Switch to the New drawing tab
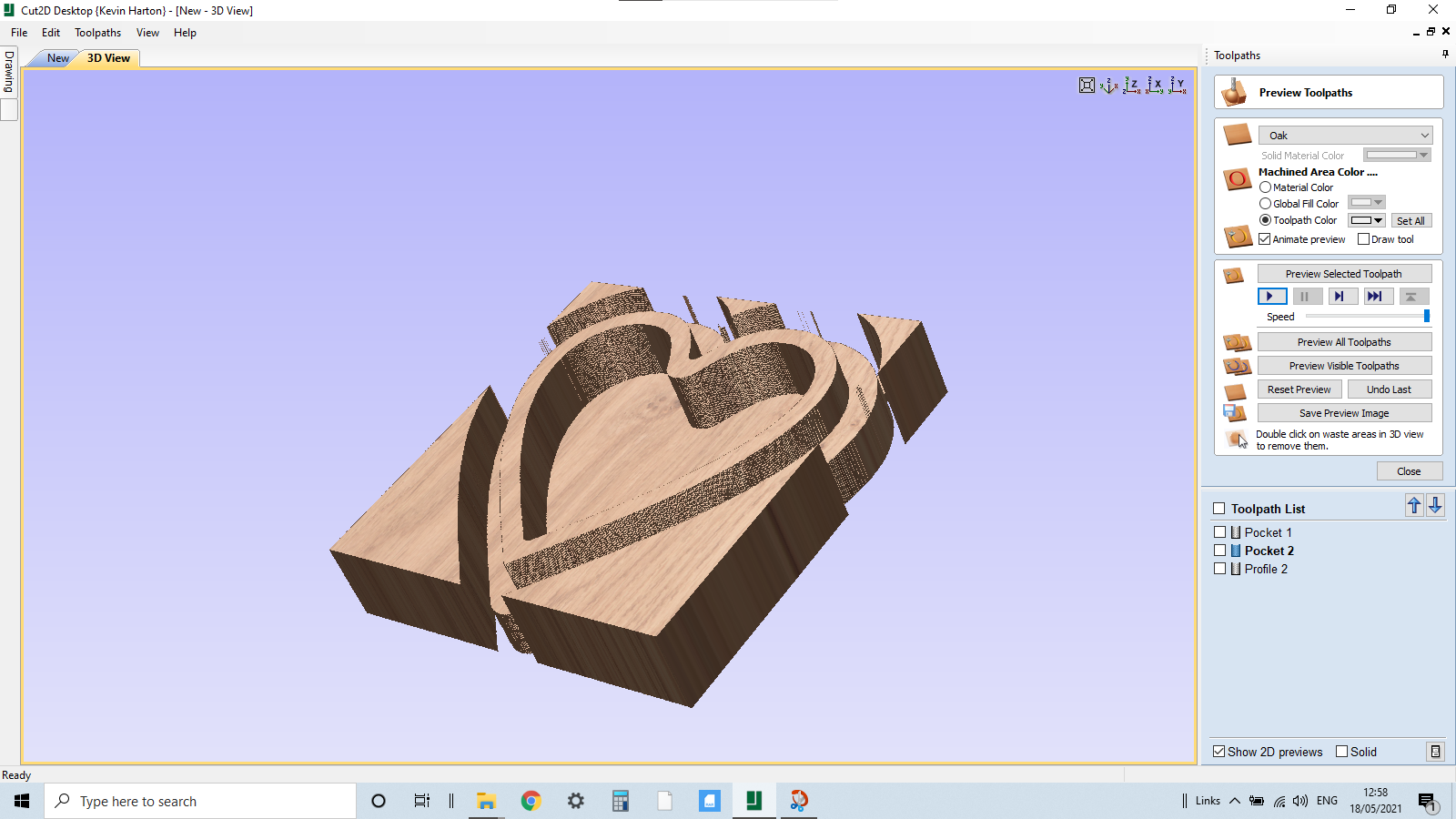The height and width of the screenshot is (819, 1456). coord(57,58)
